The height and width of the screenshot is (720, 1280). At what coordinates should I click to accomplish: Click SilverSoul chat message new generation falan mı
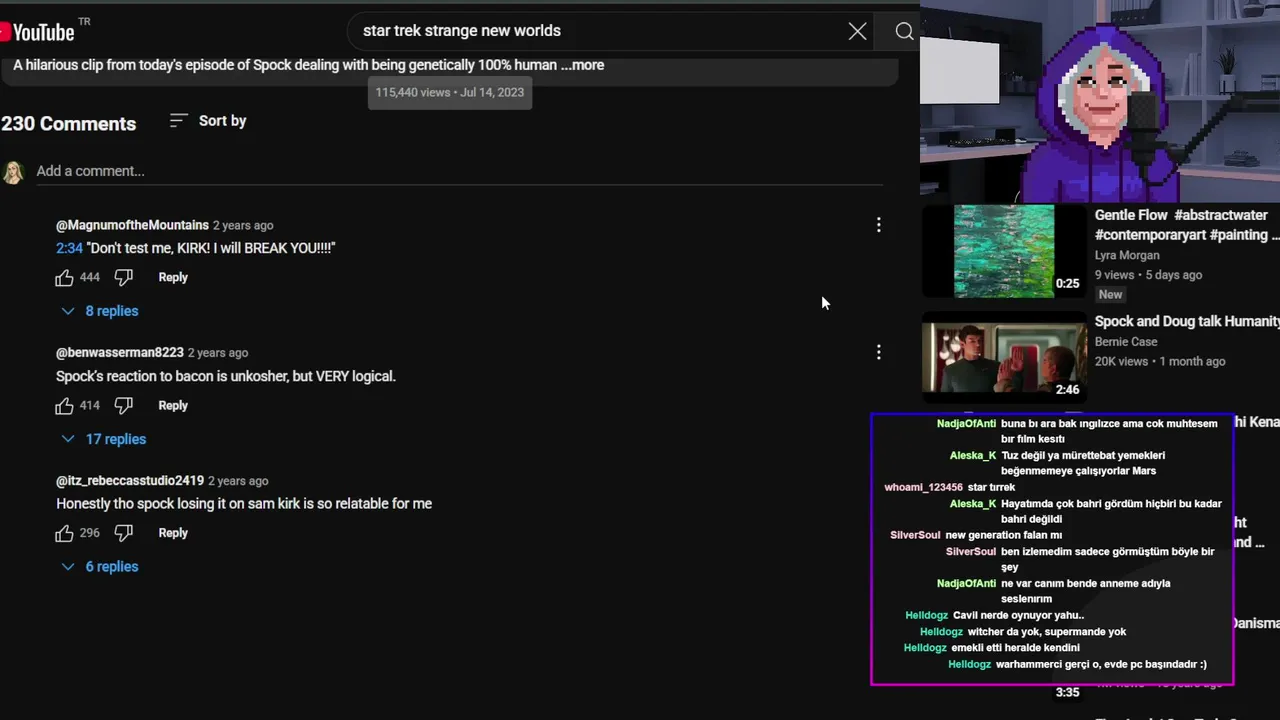click(x=1004, y=535)
